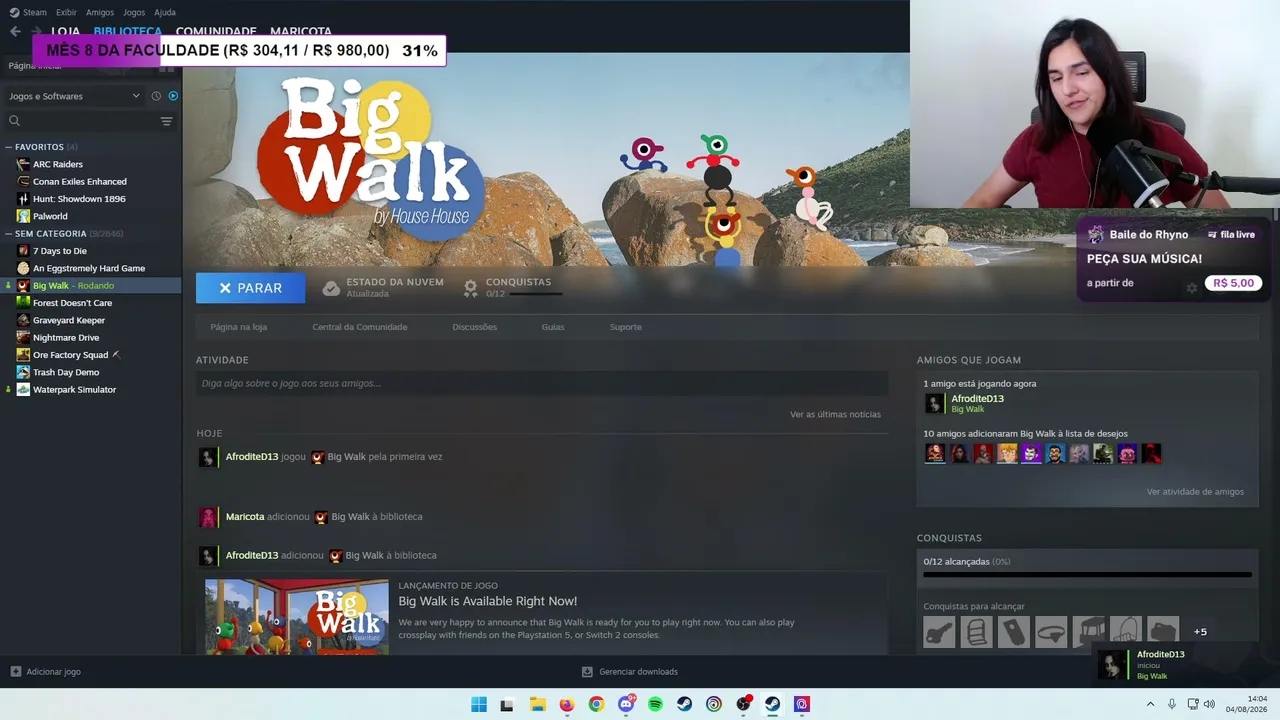Click the Steam back navigation arrow
The width and height of the screenshot is (1280, 720).
pos(15,31)
